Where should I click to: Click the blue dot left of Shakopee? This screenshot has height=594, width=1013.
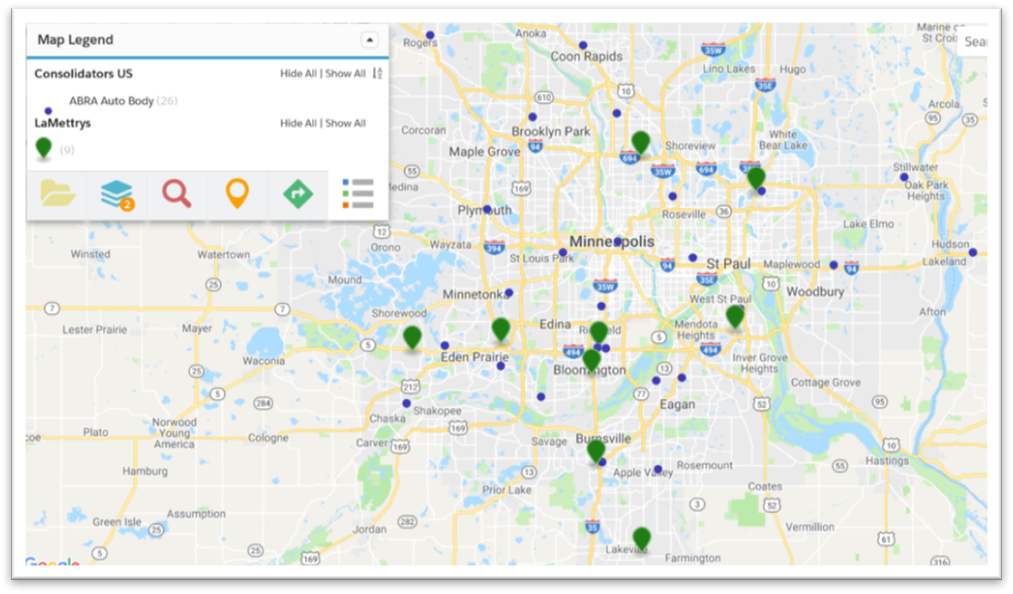pos(406,403)
